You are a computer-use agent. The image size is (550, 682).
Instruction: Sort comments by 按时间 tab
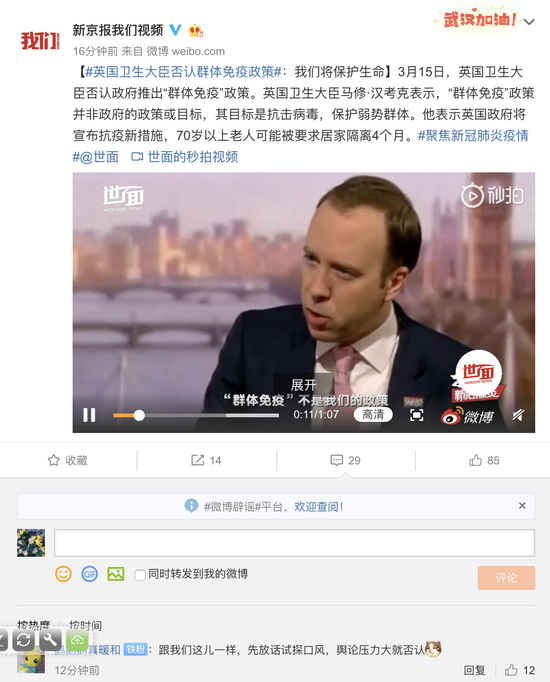pyautogui.click(x=85, y=625)
